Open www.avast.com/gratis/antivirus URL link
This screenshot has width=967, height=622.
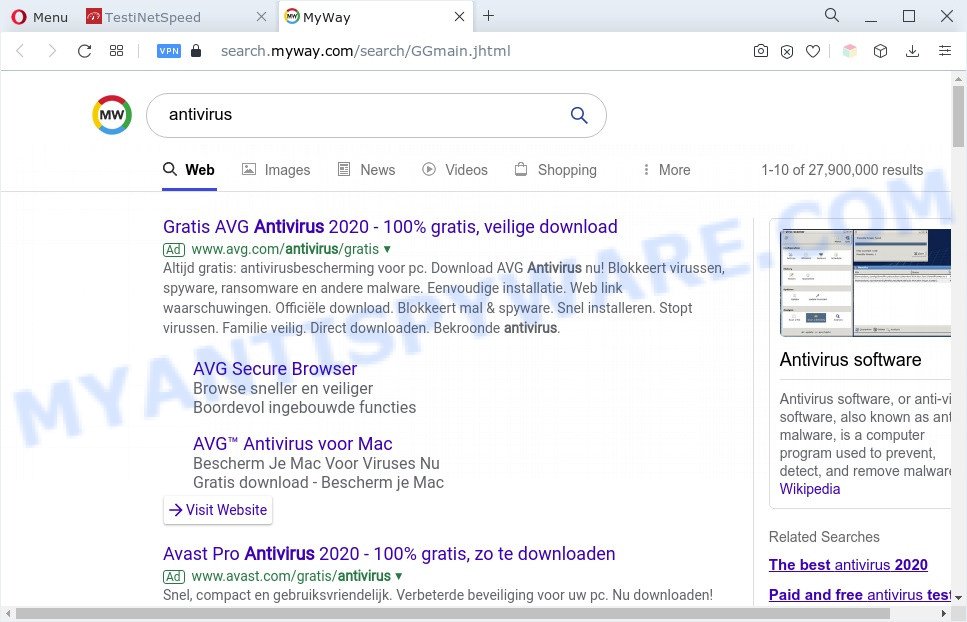291,576
